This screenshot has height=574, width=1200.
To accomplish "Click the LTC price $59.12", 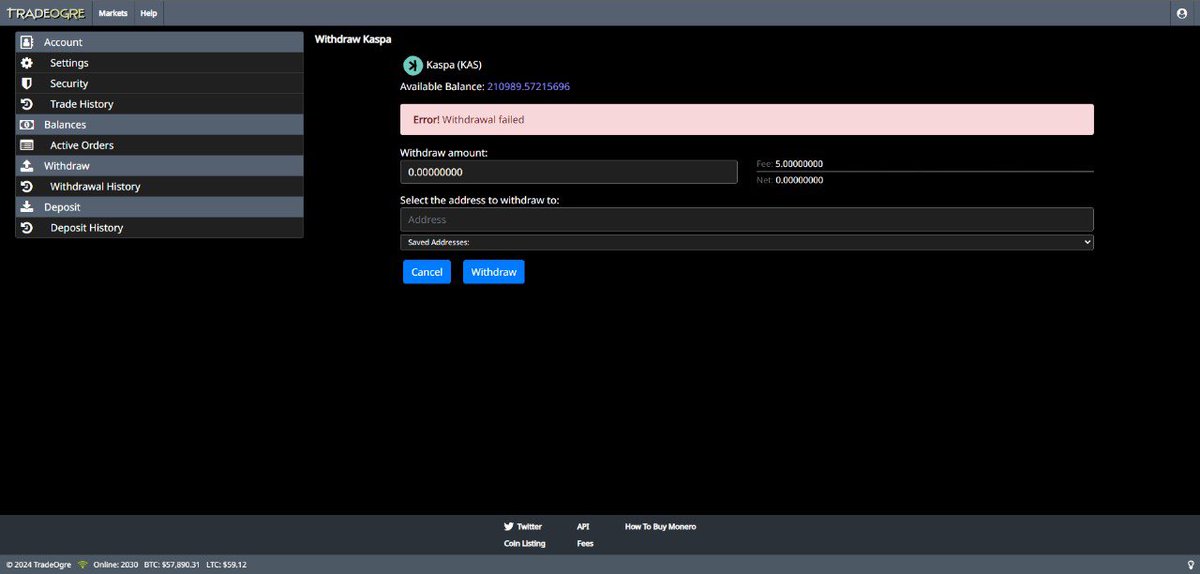I will click(235, 565).
